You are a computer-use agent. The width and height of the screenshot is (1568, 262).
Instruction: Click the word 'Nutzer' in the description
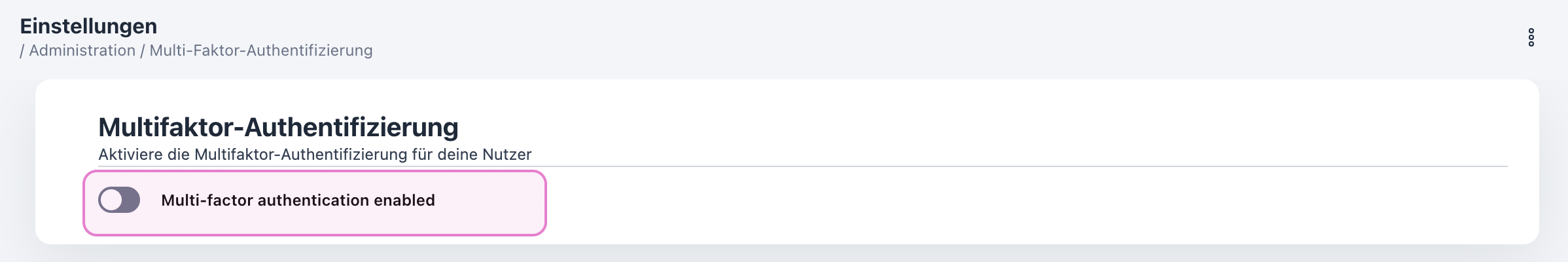click(x=507, y=155)
